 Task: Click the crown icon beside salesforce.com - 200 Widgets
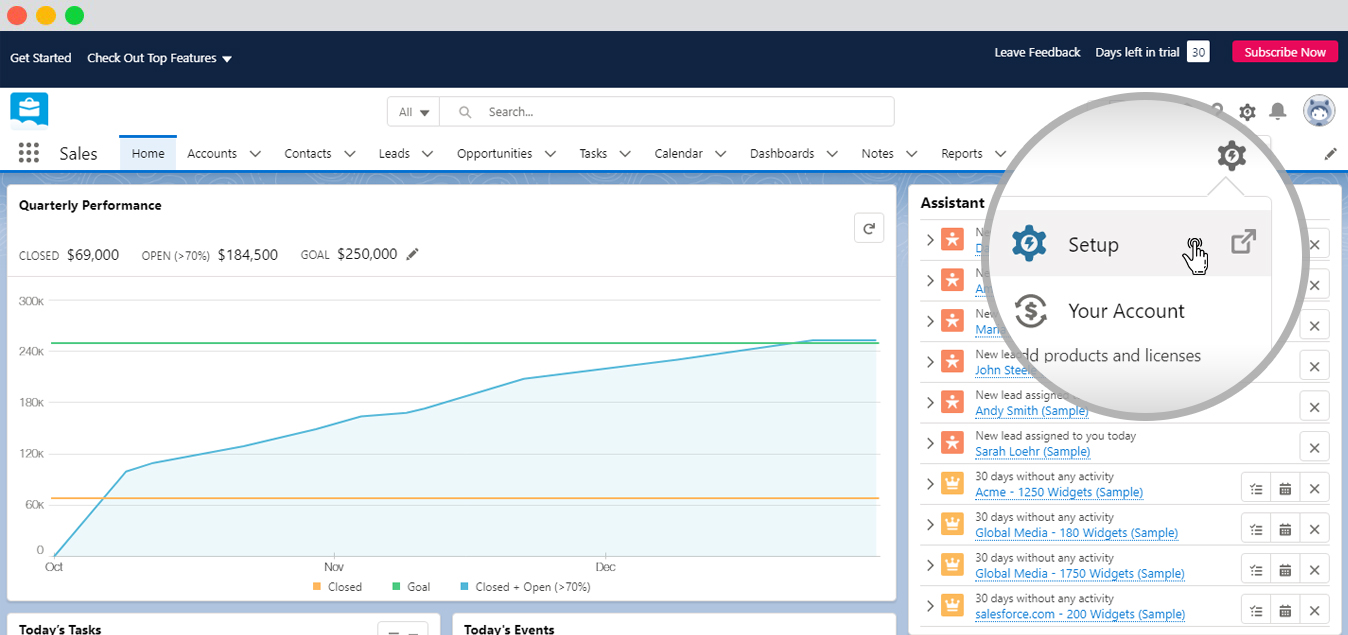click(x=953, y=606)
